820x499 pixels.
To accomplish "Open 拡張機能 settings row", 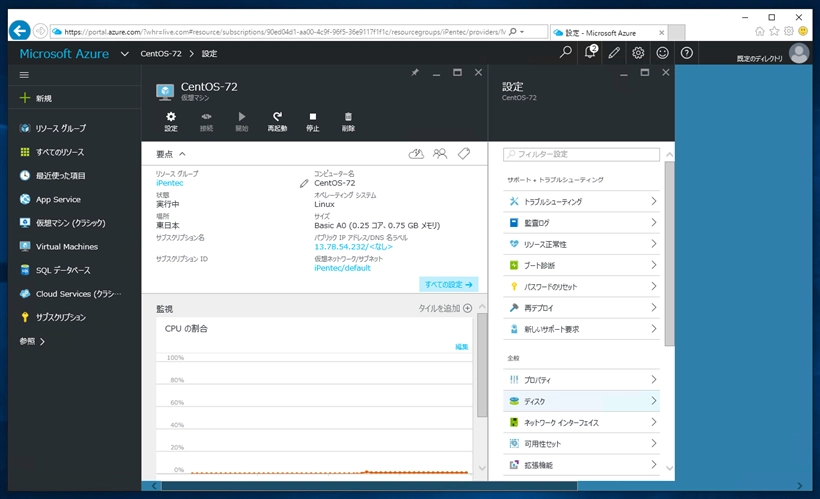I will 581,465.
